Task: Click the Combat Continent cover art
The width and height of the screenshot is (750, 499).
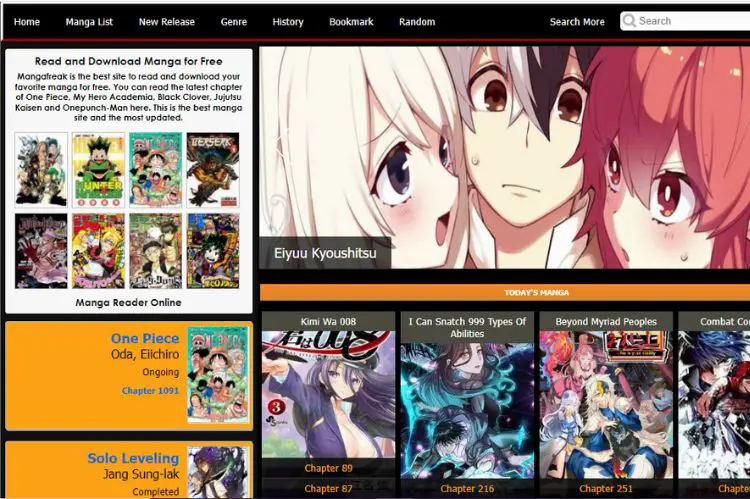Action: 714,404
